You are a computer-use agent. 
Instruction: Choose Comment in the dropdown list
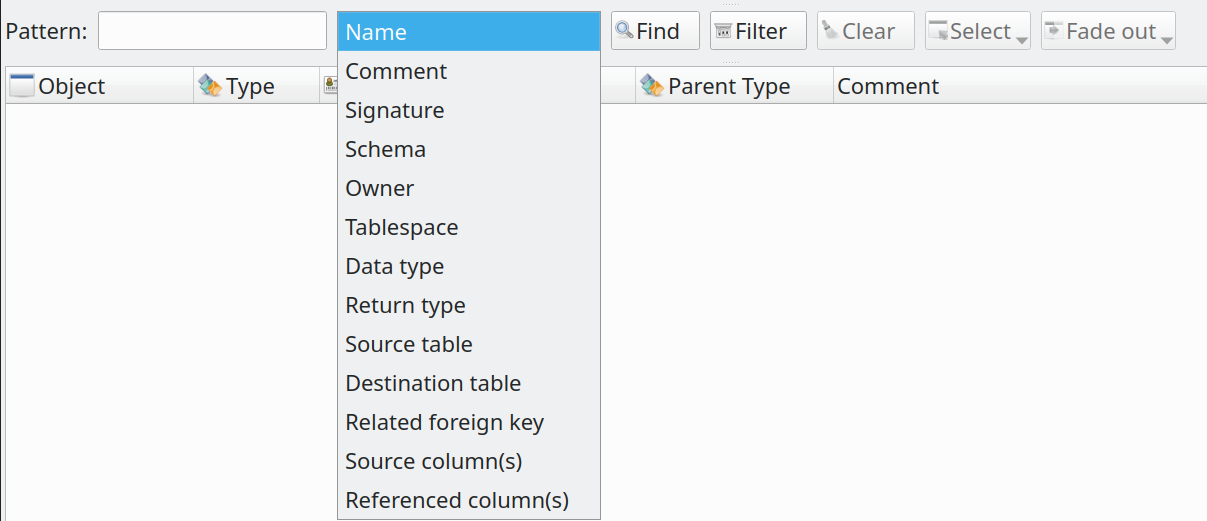(x=469, y=71)
